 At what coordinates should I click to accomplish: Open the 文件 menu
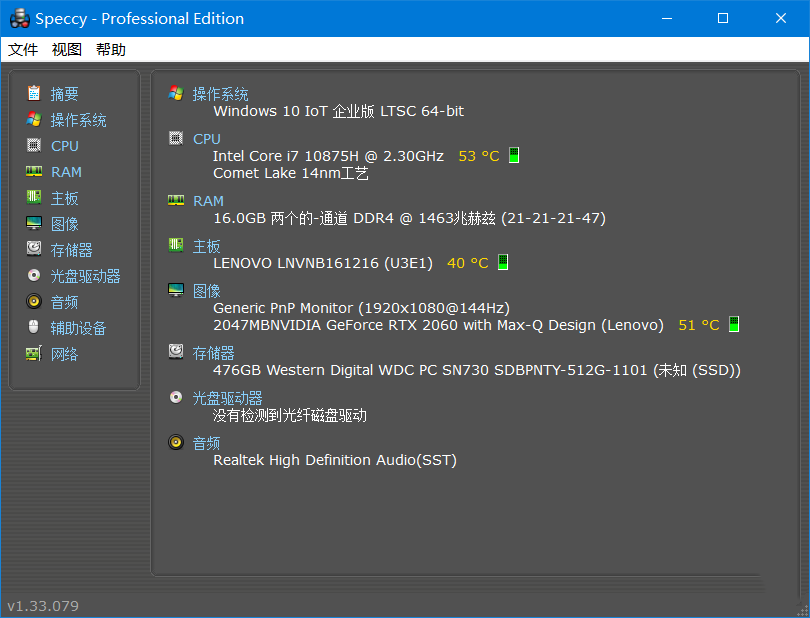click(23, 50)
